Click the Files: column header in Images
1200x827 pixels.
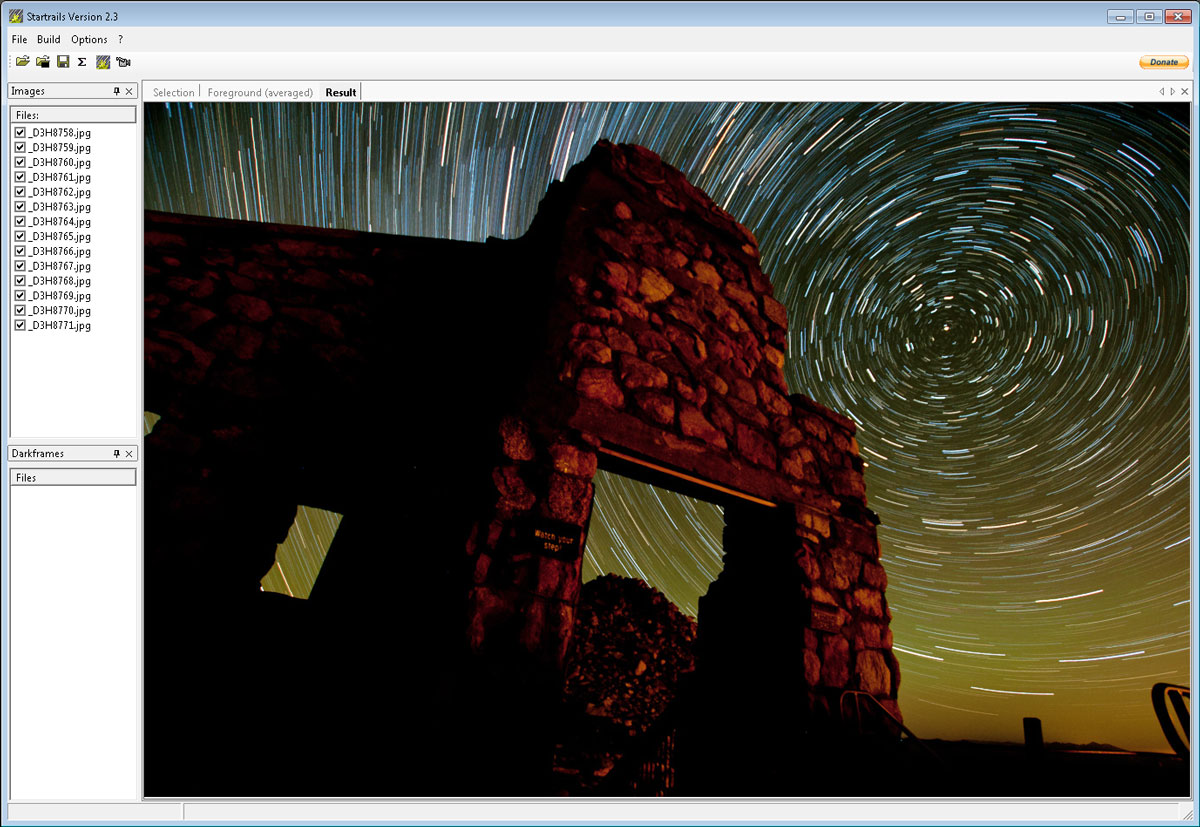[73, 115]
